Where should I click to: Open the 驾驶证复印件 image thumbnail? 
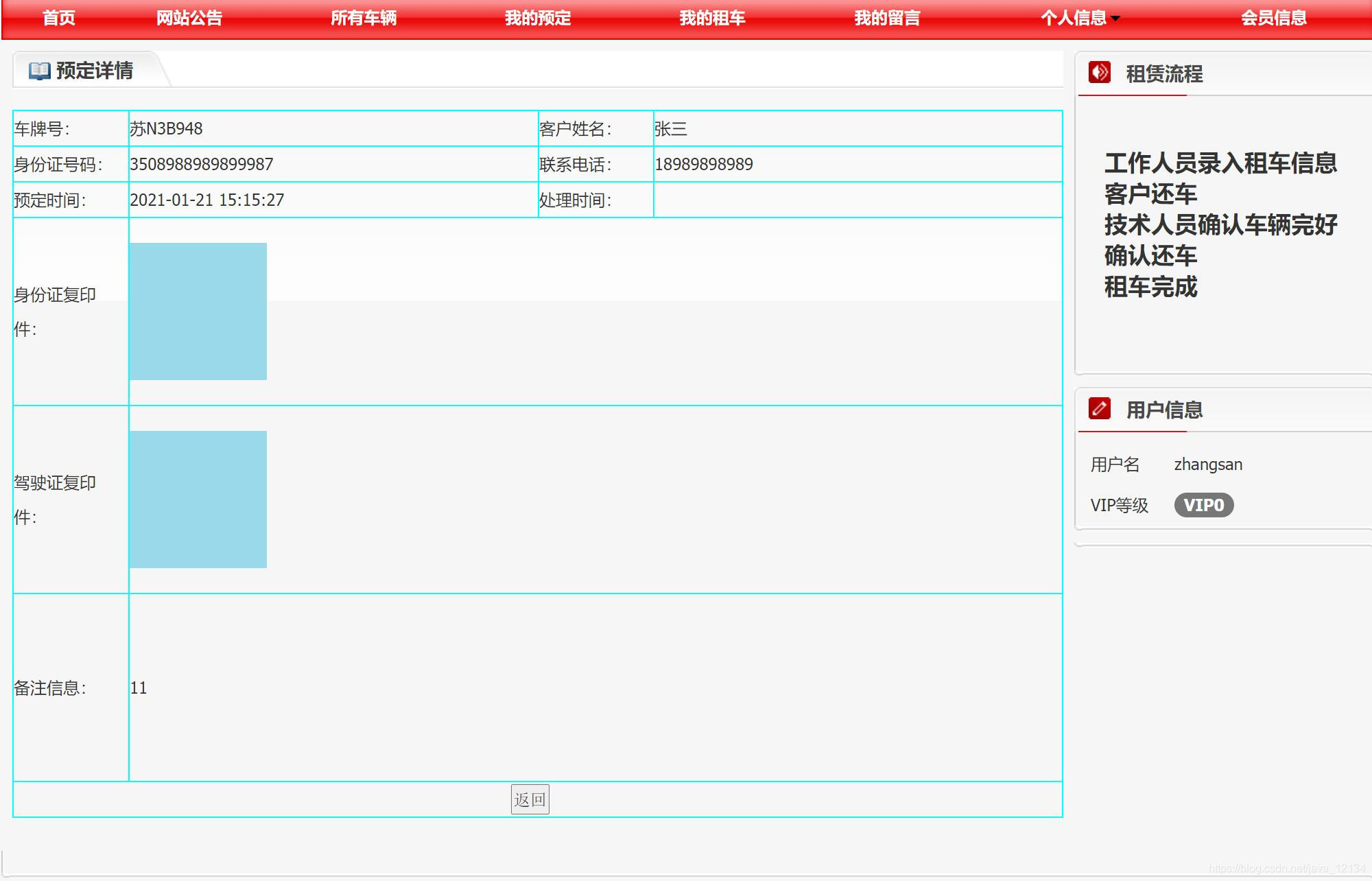(198, 500)
